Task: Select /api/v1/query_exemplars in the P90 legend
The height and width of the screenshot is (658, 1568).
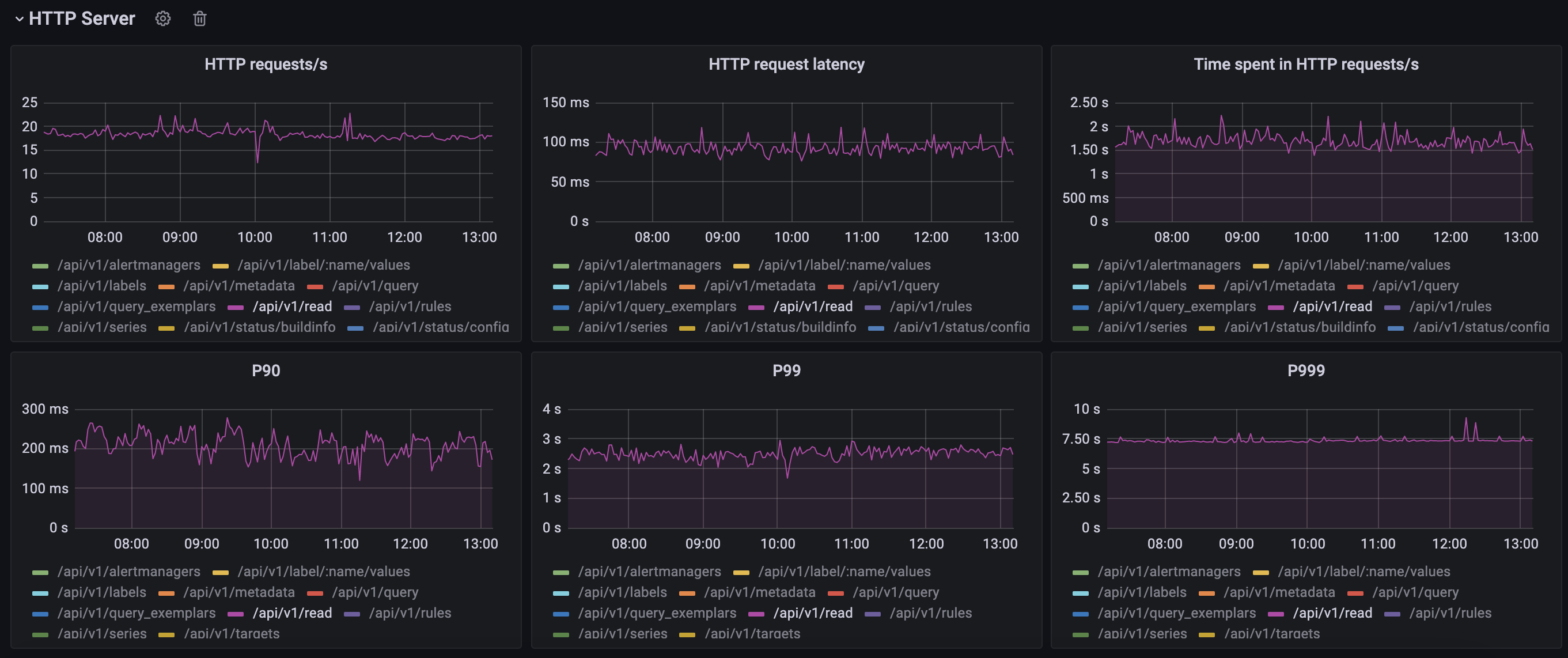Action: (x=137, y=613)
